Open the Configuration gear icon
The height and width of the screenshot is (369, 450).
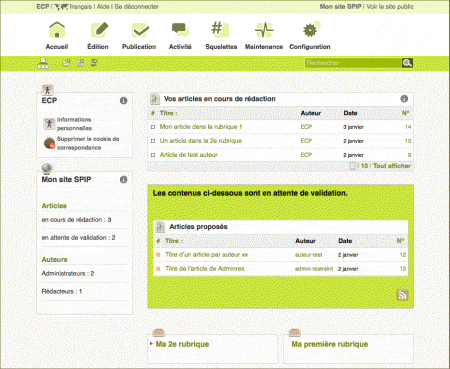coord(311,30)
